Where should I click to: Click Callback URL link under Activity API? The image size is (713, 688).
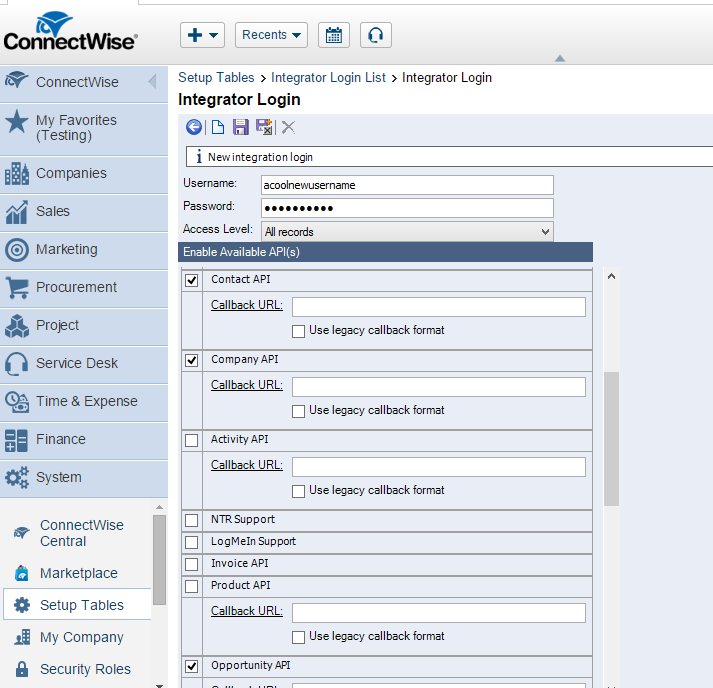247,465
